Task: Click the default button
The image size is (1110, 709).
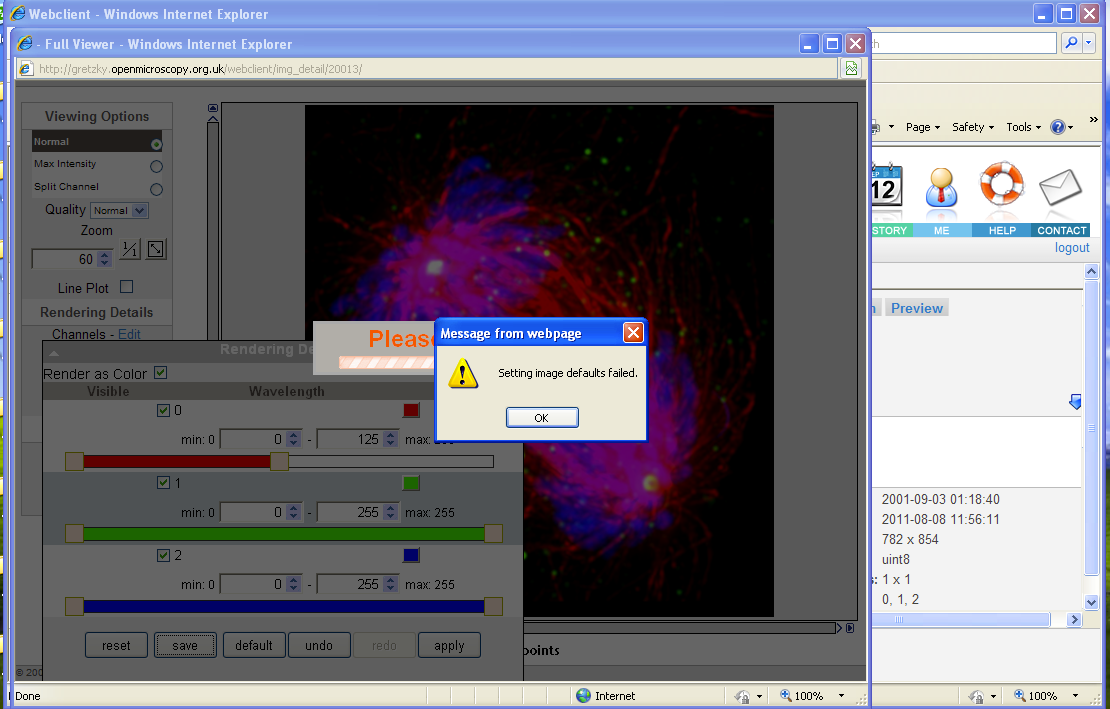Action: pos(254,645)
